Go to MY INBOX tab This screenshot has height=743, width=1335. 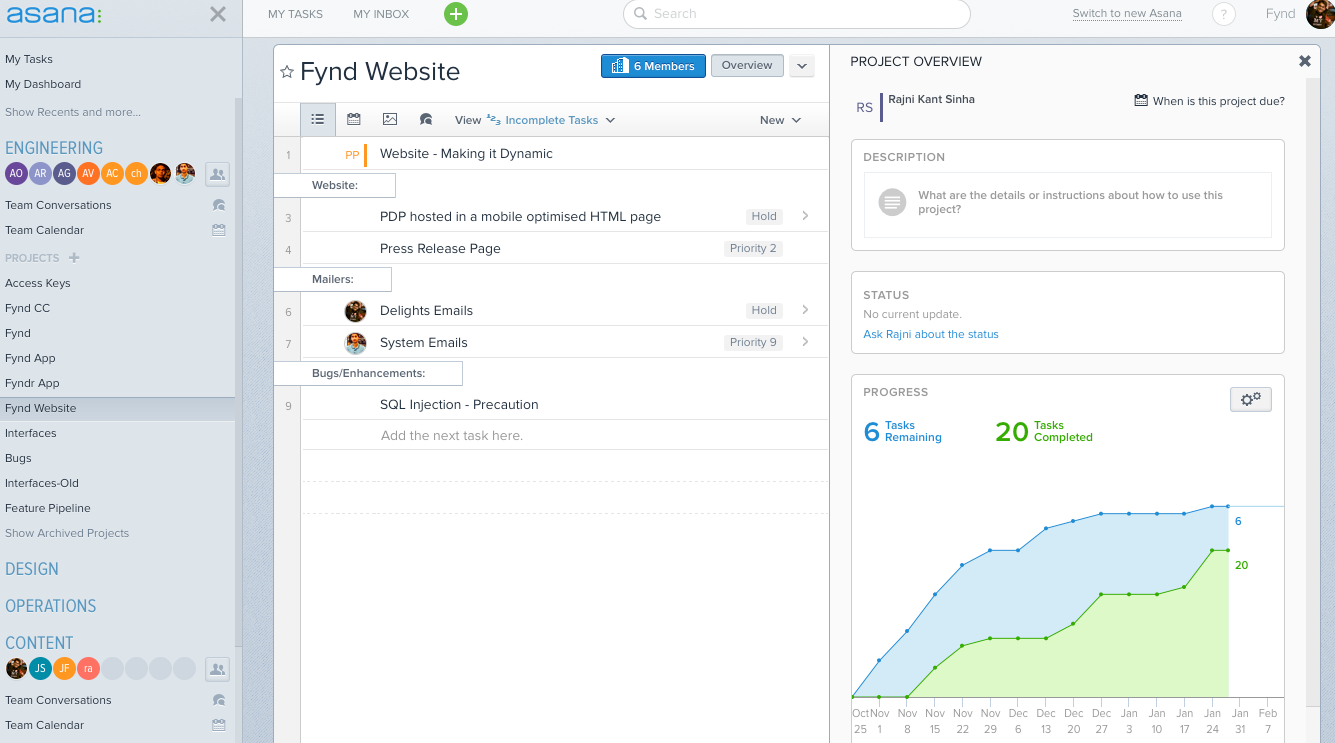[x=381, y=14]
